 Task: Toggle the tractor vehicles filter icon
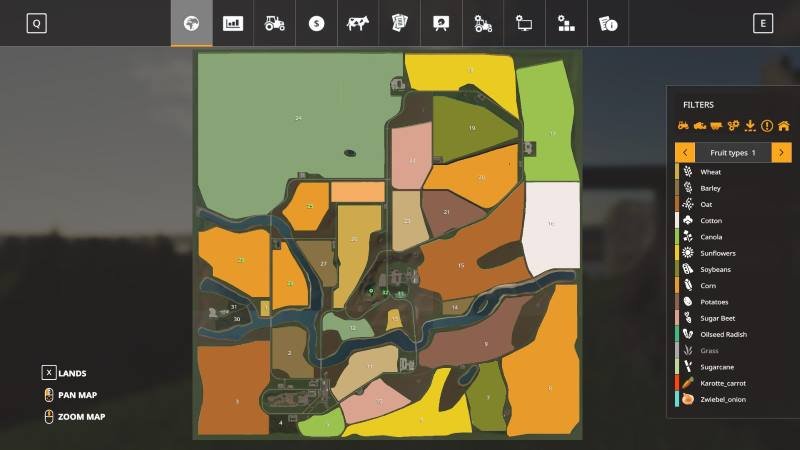683,126
